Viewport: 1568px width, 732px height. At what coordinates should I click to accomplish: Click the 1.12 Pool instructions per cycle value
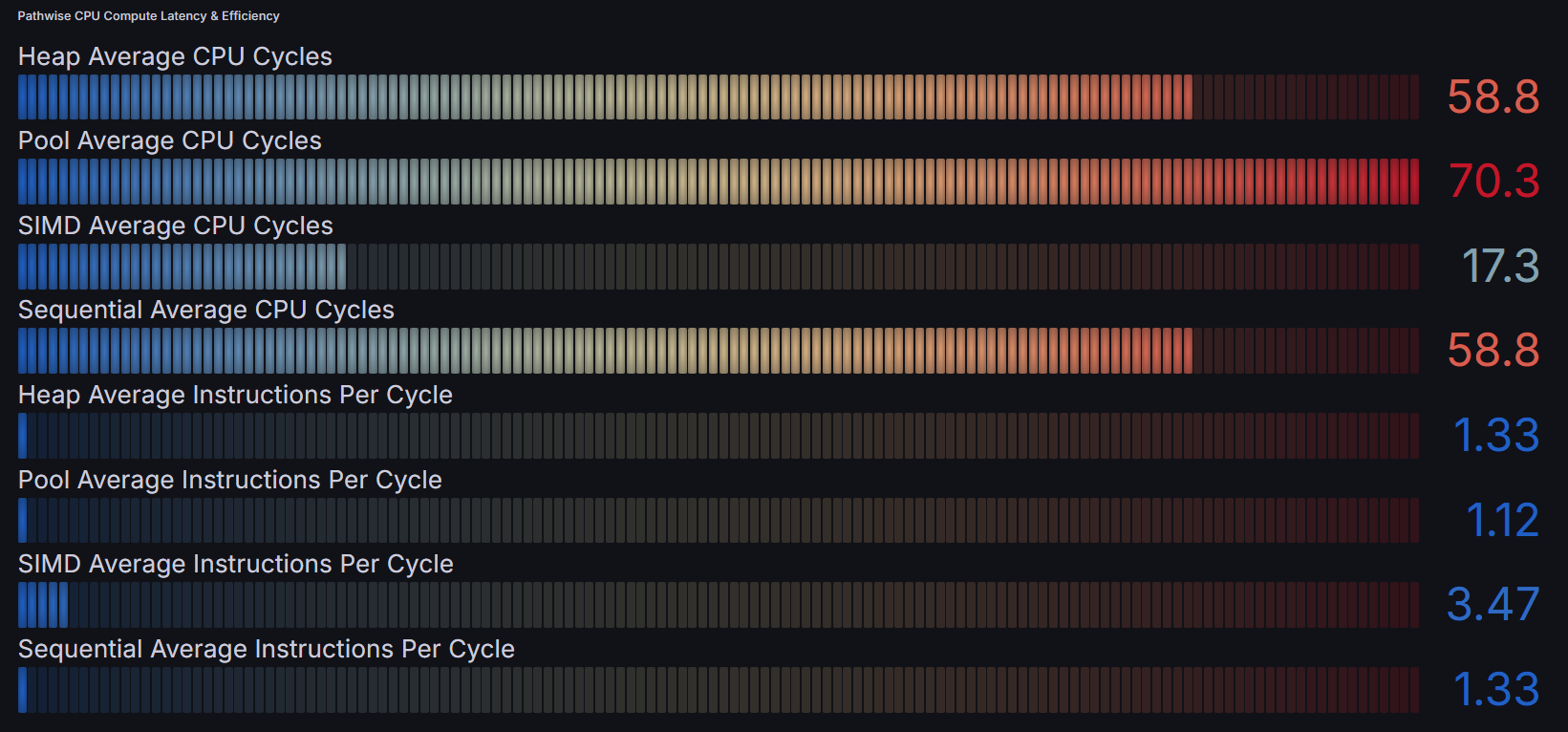(x=1502, y=521)
